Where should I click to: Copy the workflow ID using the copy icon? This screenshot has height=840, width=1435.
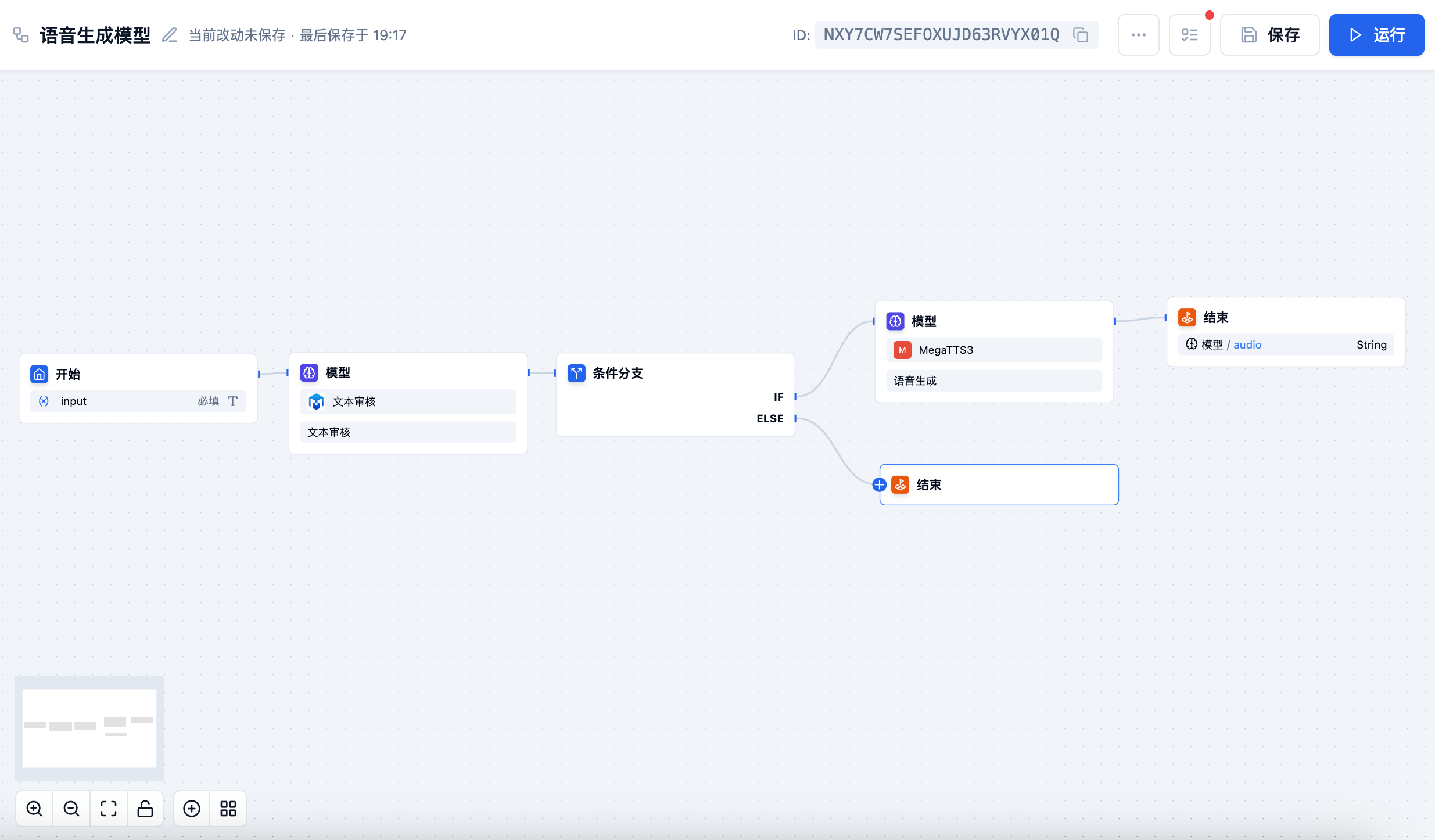[x=1081, y=35]
